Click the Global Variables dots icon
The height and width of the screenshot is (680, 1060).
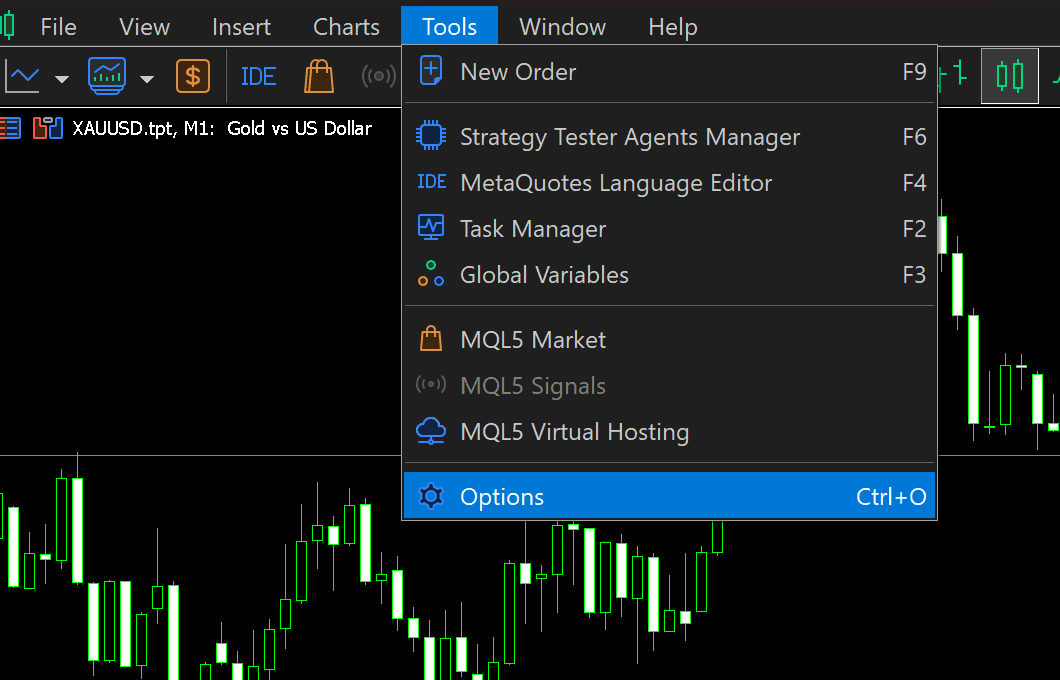[431, 274]
